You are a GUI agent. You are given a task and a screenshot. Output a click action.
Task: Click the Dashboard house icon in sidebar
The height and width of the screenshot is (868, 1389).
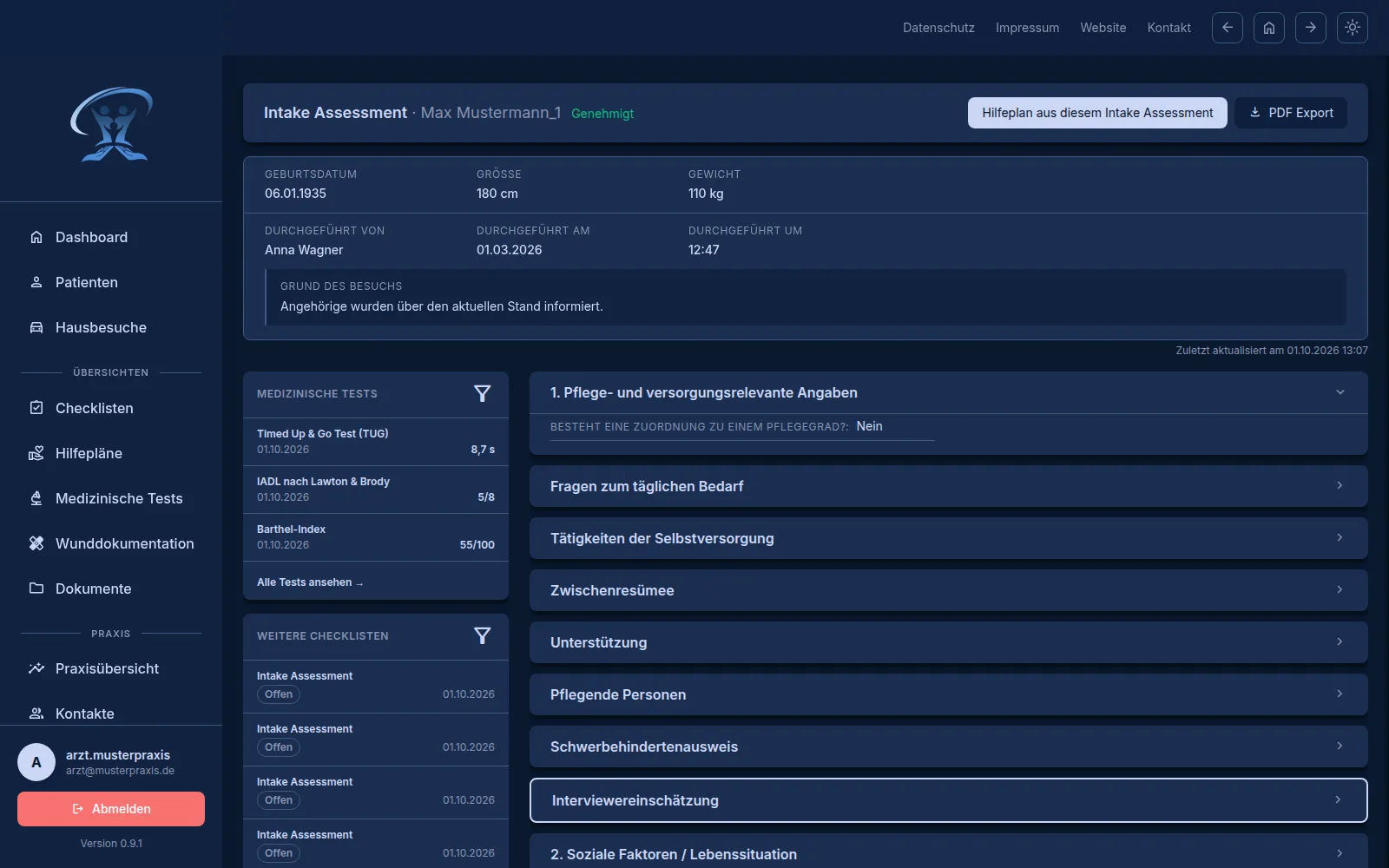pyautogui.click(x=36, y=237)
